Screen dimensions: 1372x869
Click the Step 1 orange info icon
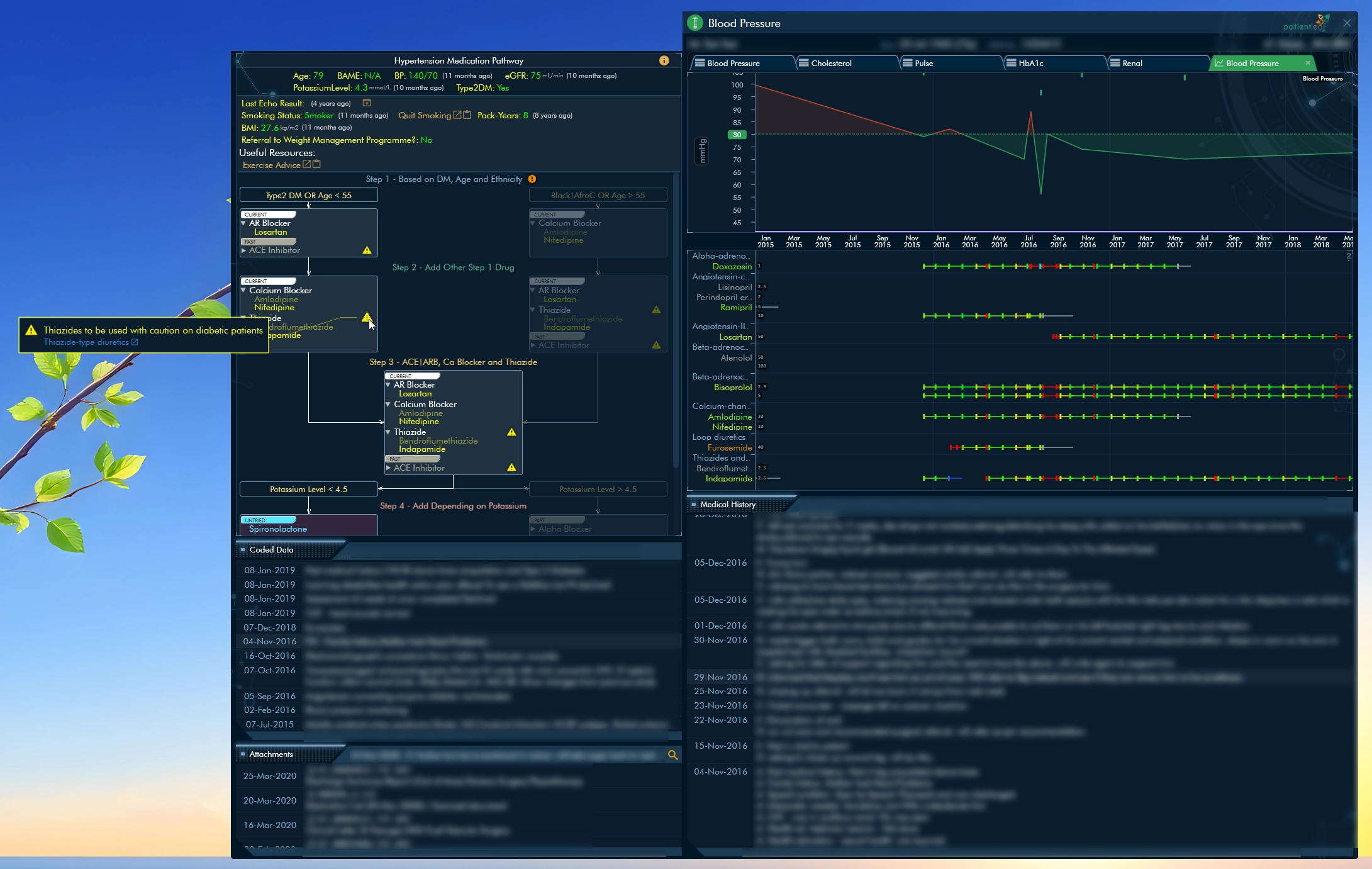[x=532, y=179]
